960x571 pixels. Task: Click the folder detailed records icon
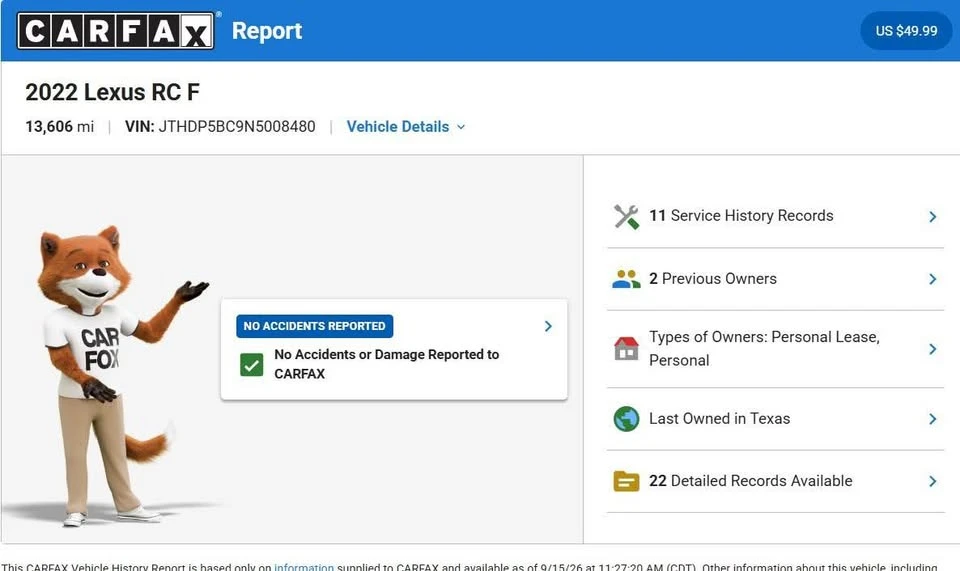[626, 482]
